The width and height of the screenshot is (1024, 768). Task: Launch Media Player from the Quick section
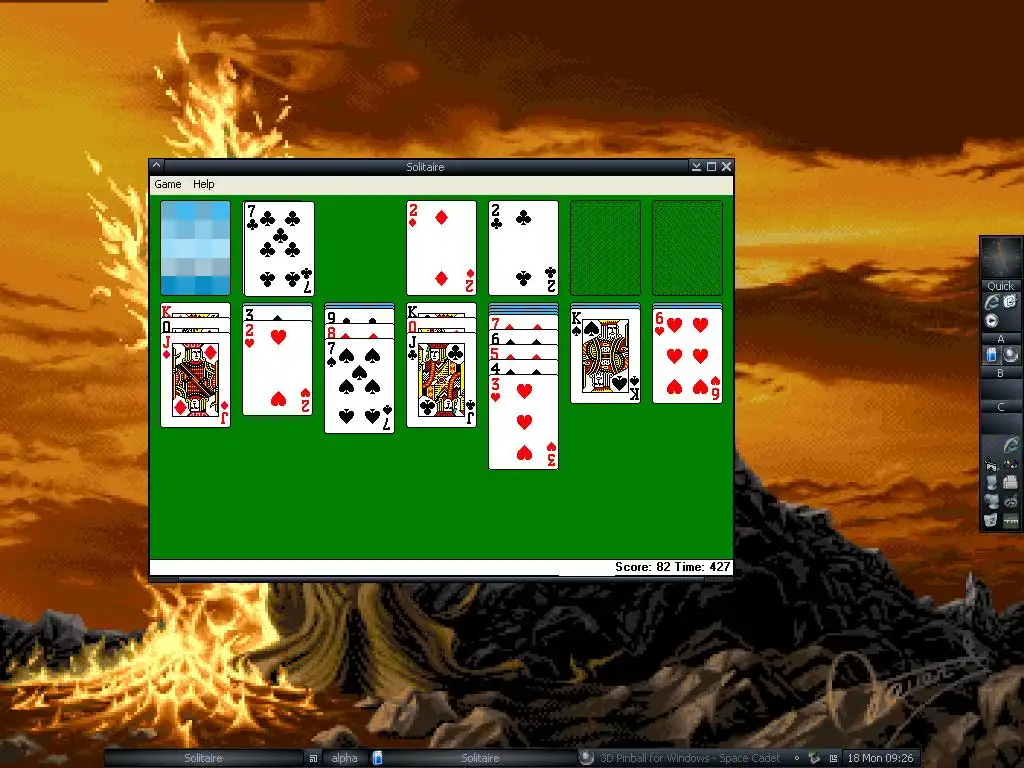tap(991, 321)
